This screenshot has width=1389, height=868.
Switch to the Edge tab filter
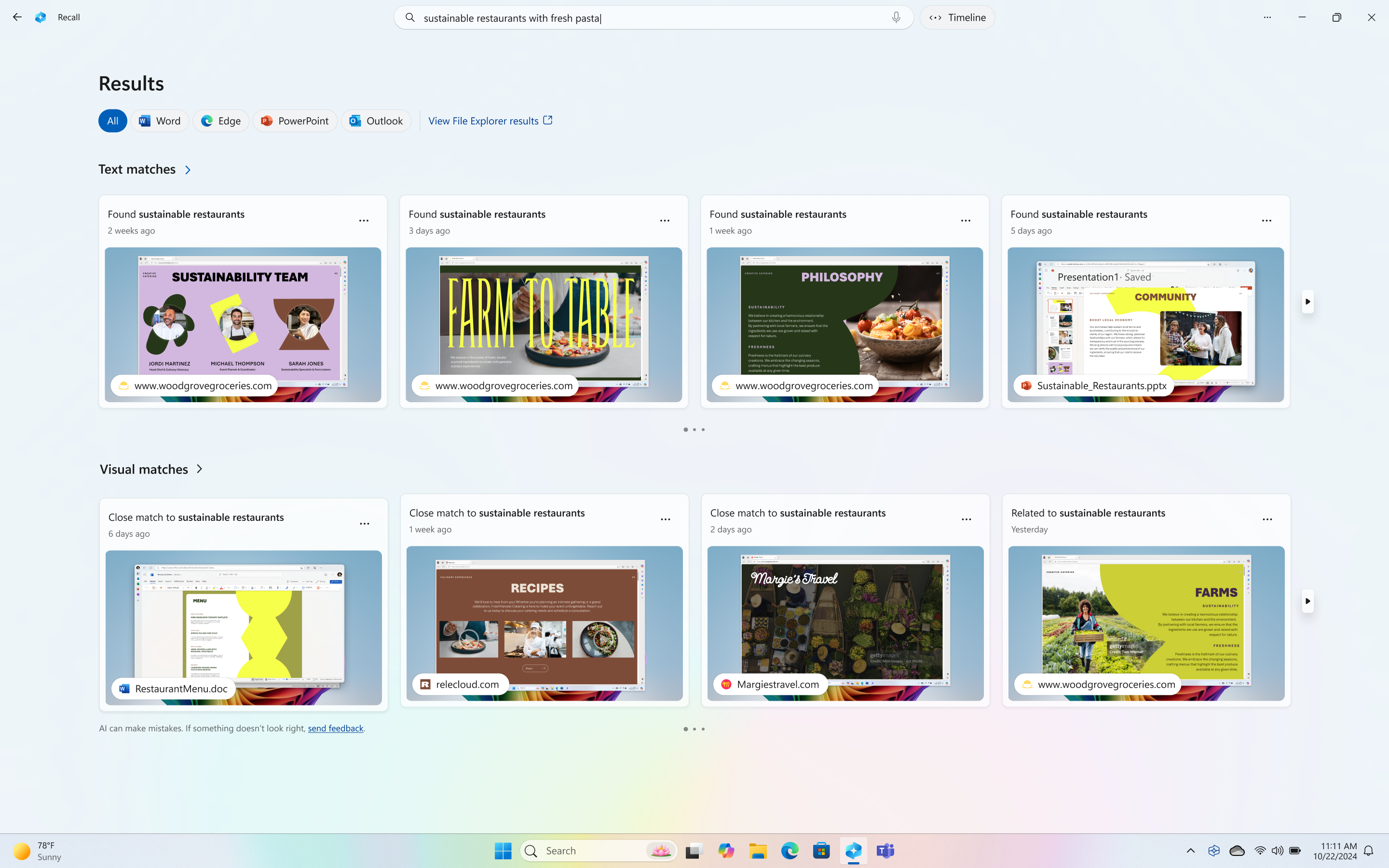[220, 120]
